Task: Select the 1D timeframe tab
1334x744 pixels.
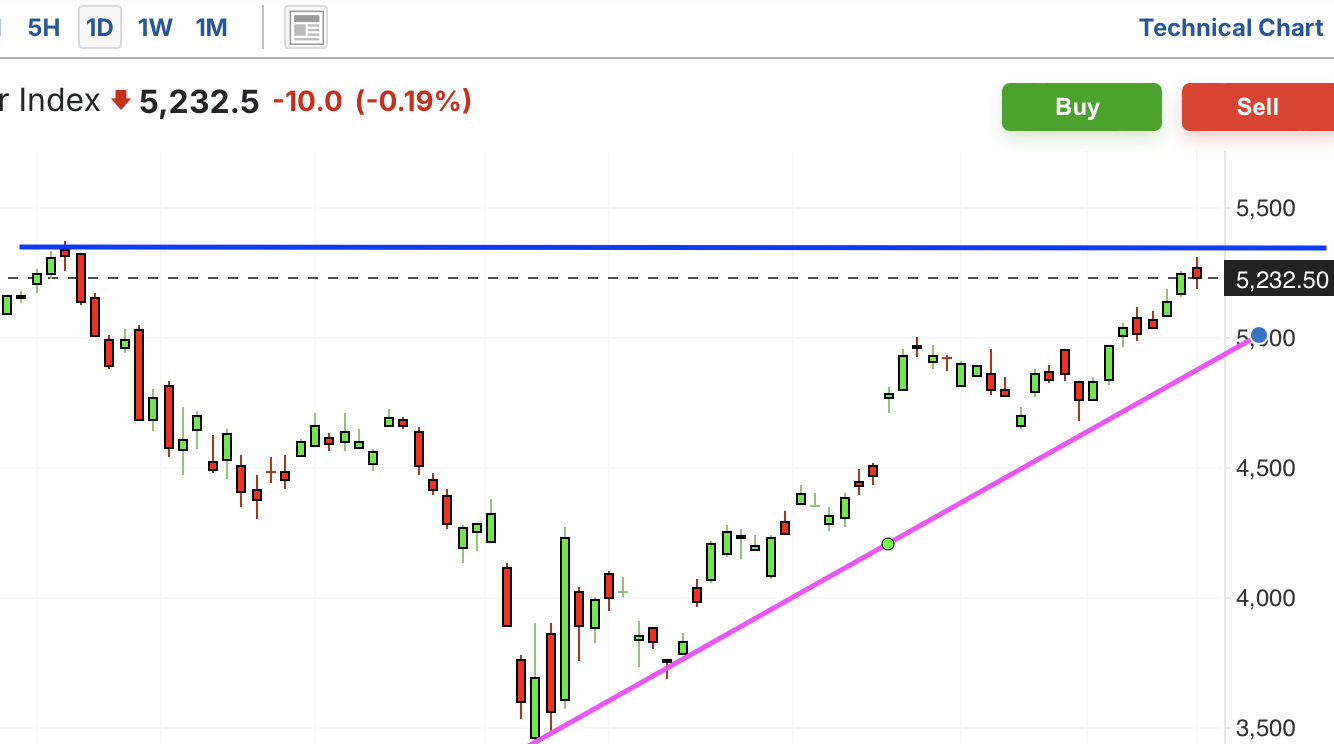Action: pyautogui.click(x=100, y=28)
